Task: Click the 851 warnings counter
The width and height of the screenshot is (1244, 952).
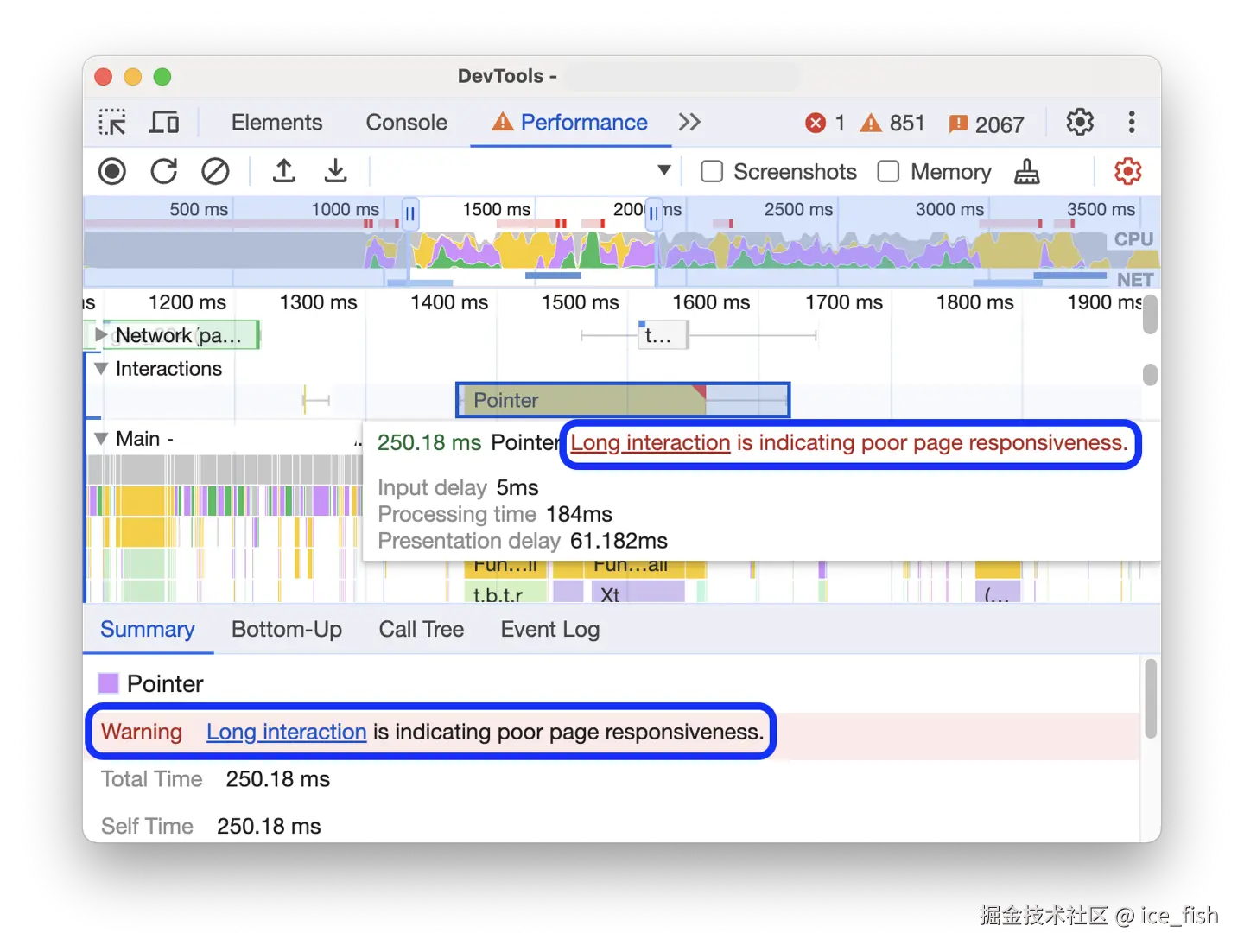Action: click(x=892, y=124)
